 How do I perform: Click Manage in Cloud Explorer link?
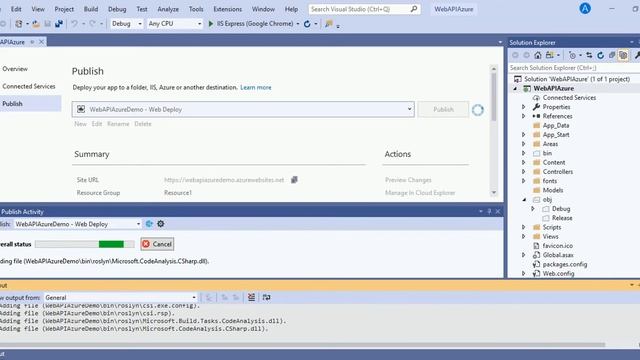pos(420,193)
